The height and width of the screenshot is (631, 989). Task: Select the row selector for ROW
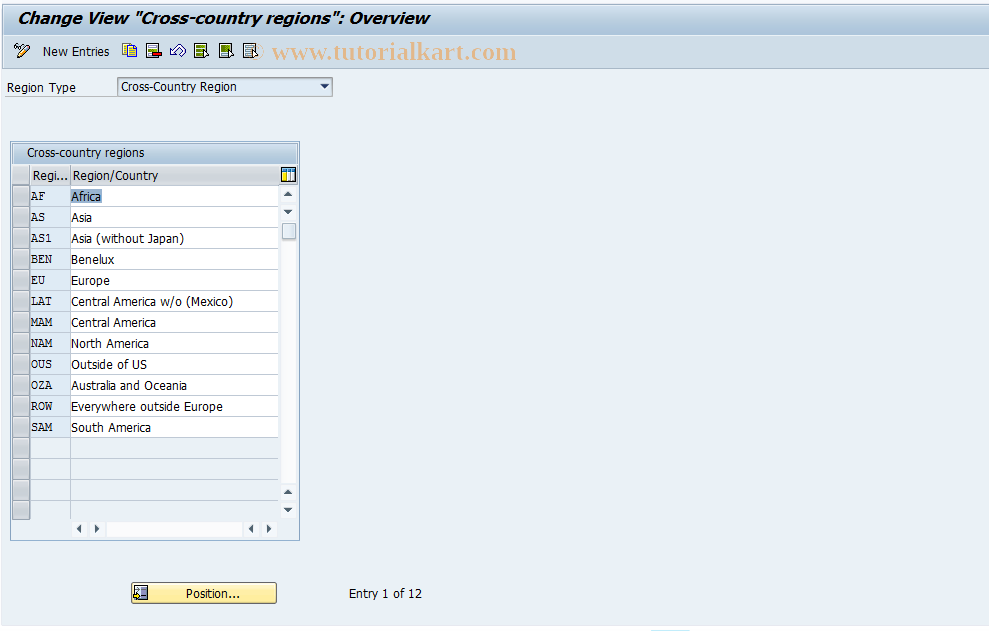coord(21,406)
